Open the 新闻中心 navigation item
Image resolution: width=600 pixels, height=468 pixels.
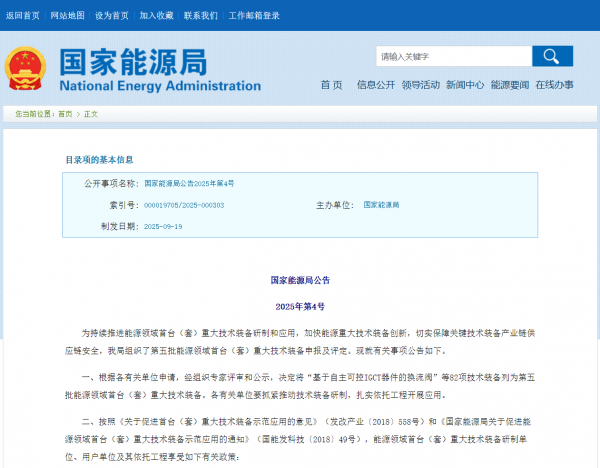(465, 85)
